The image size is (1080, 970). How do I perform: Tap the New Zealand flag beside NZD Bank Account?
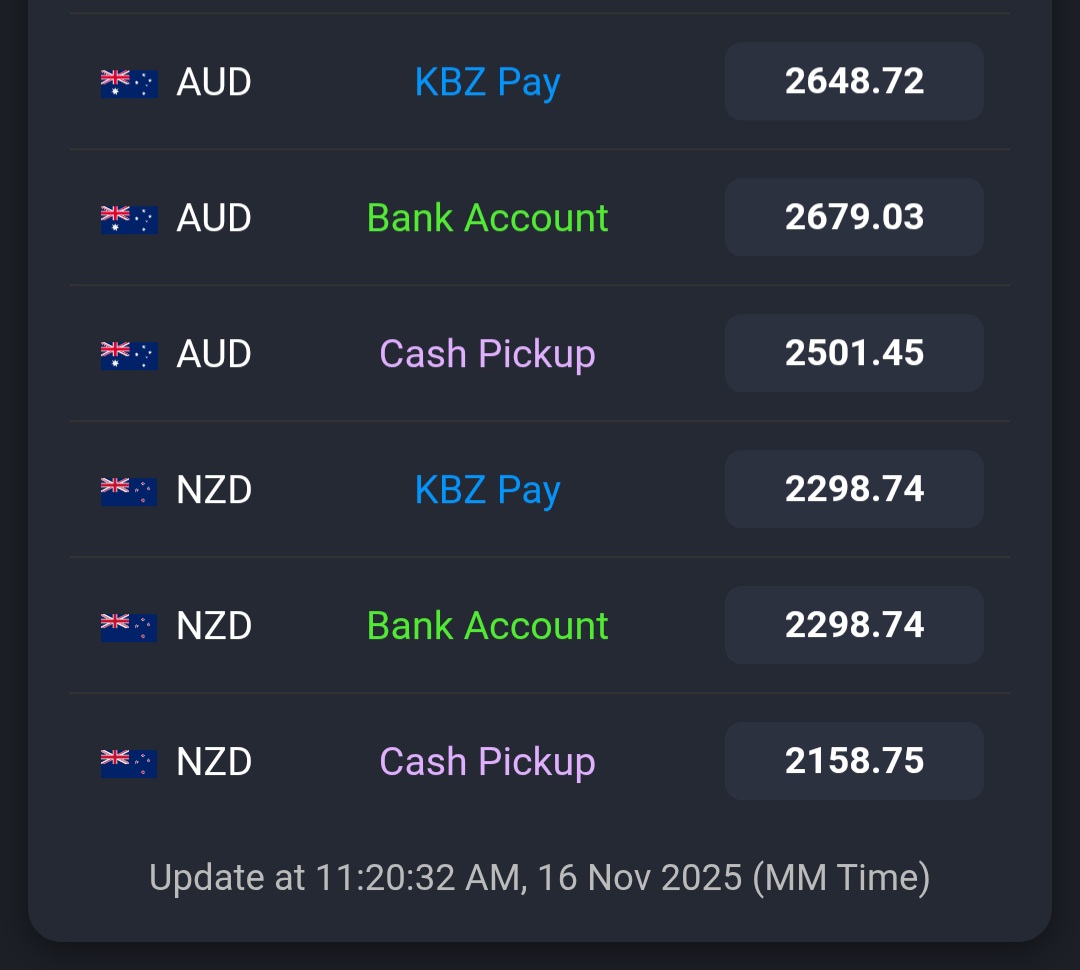click(129, 627)
